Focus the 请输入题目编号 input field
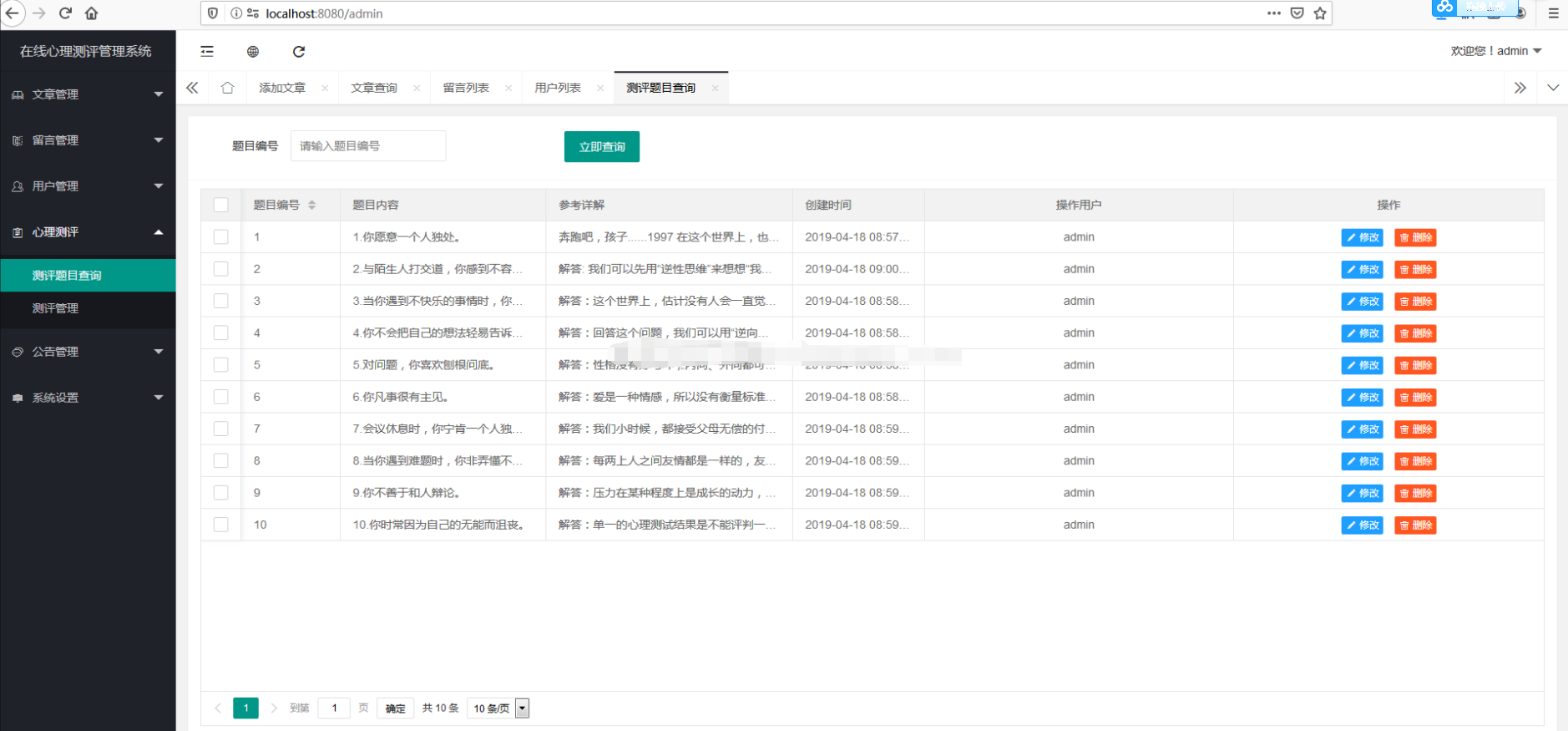This screenshot has width=1568, height=731. click(368, 146)
